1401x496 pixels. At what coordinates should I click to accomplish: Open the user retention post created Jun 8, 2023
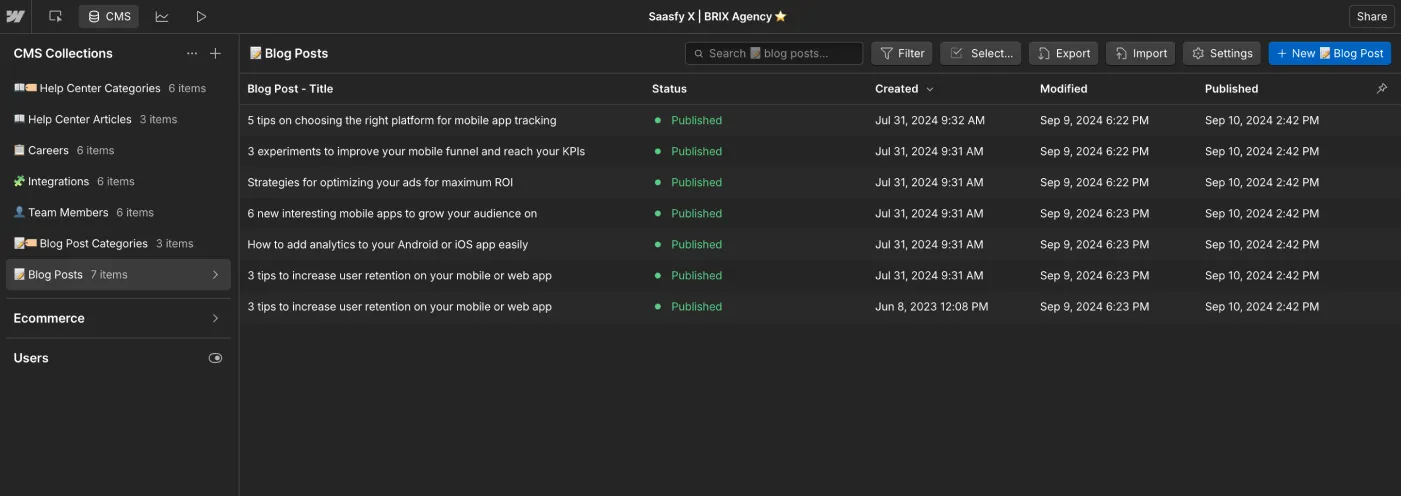tap(399, 306)
